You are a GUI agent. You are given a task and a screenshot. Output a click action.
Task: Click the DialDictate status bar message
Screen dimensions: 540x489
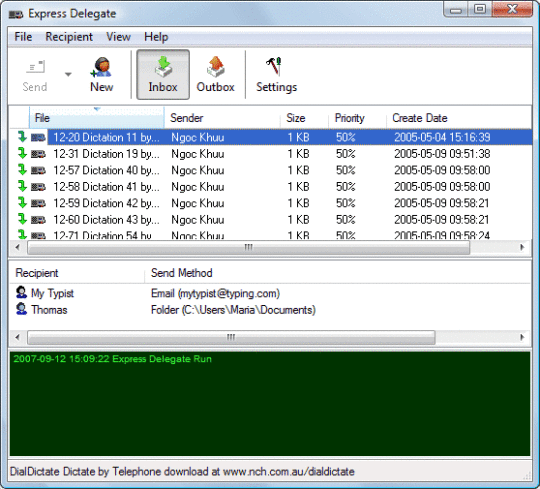182,472
